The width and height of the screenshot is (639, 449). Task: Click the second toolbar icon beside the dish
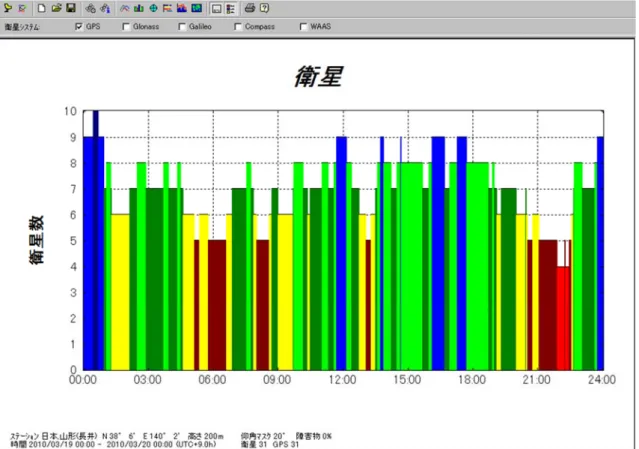point(22,8)
